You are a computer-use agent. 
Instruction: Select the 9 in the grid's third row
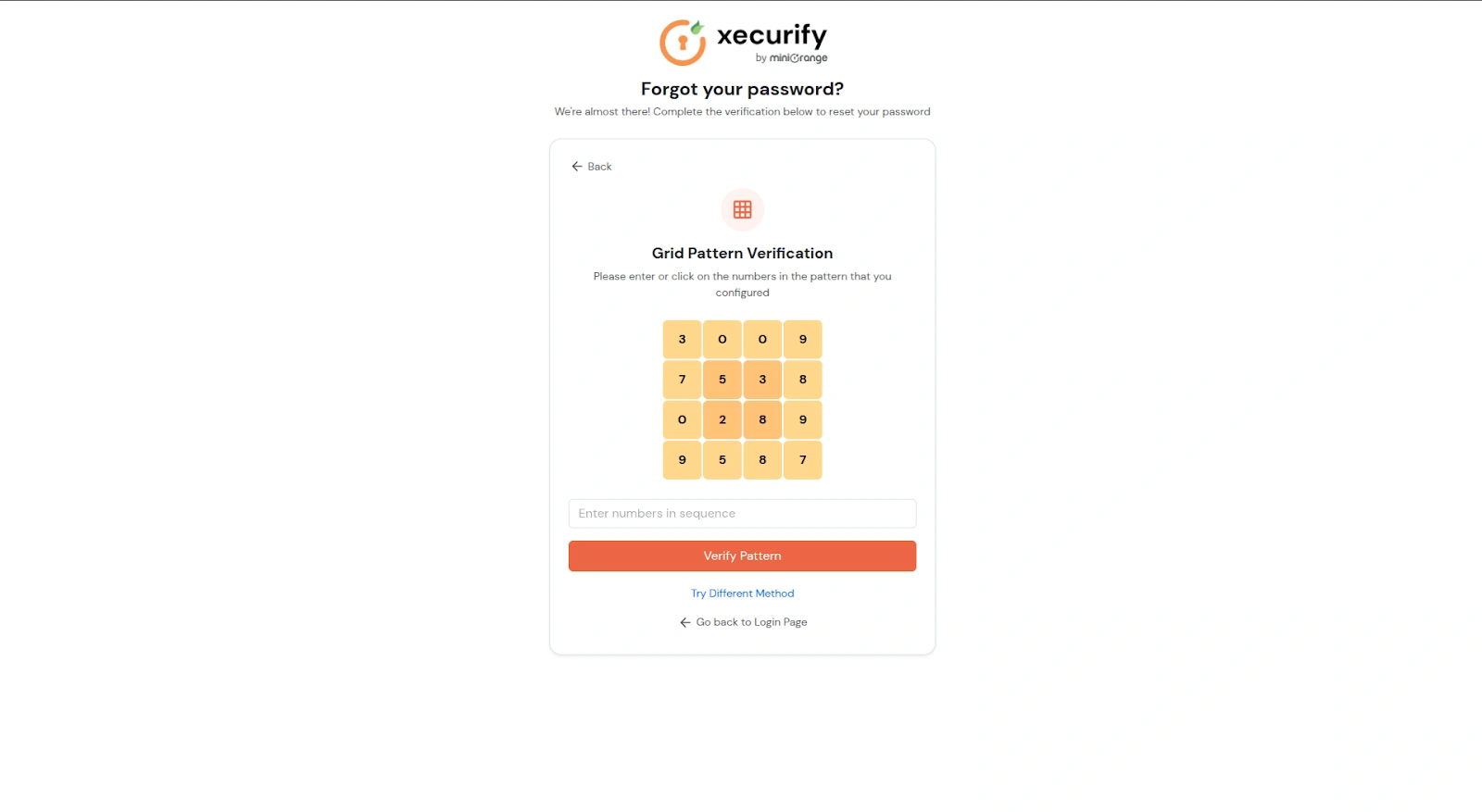[x=803, y=419]
